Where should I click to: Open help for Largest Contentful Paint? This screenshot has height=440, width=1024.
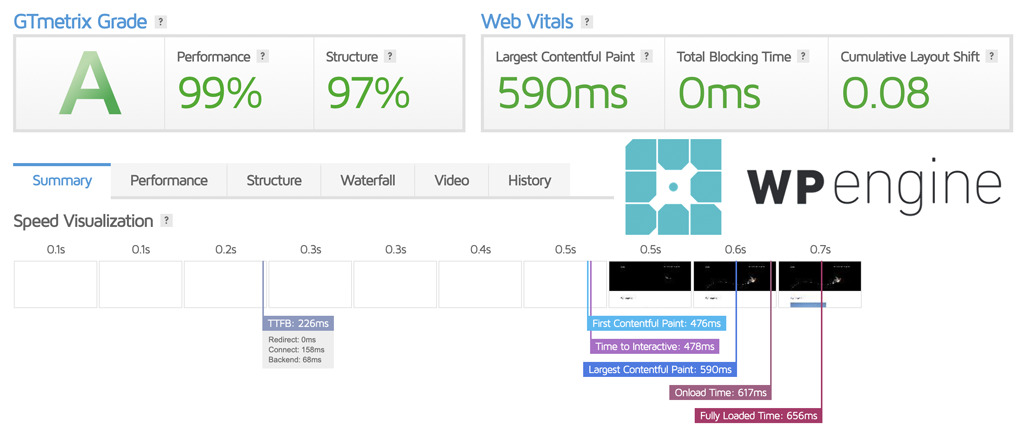[x=647, y=56]
